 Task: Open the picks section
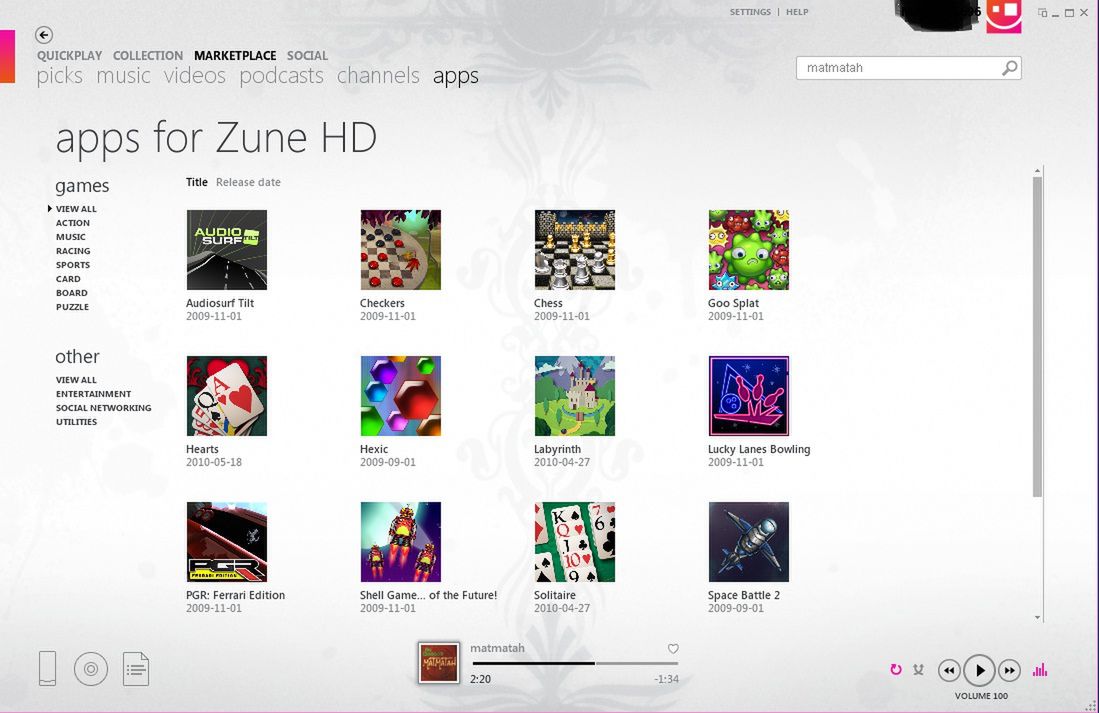[60, 76]
